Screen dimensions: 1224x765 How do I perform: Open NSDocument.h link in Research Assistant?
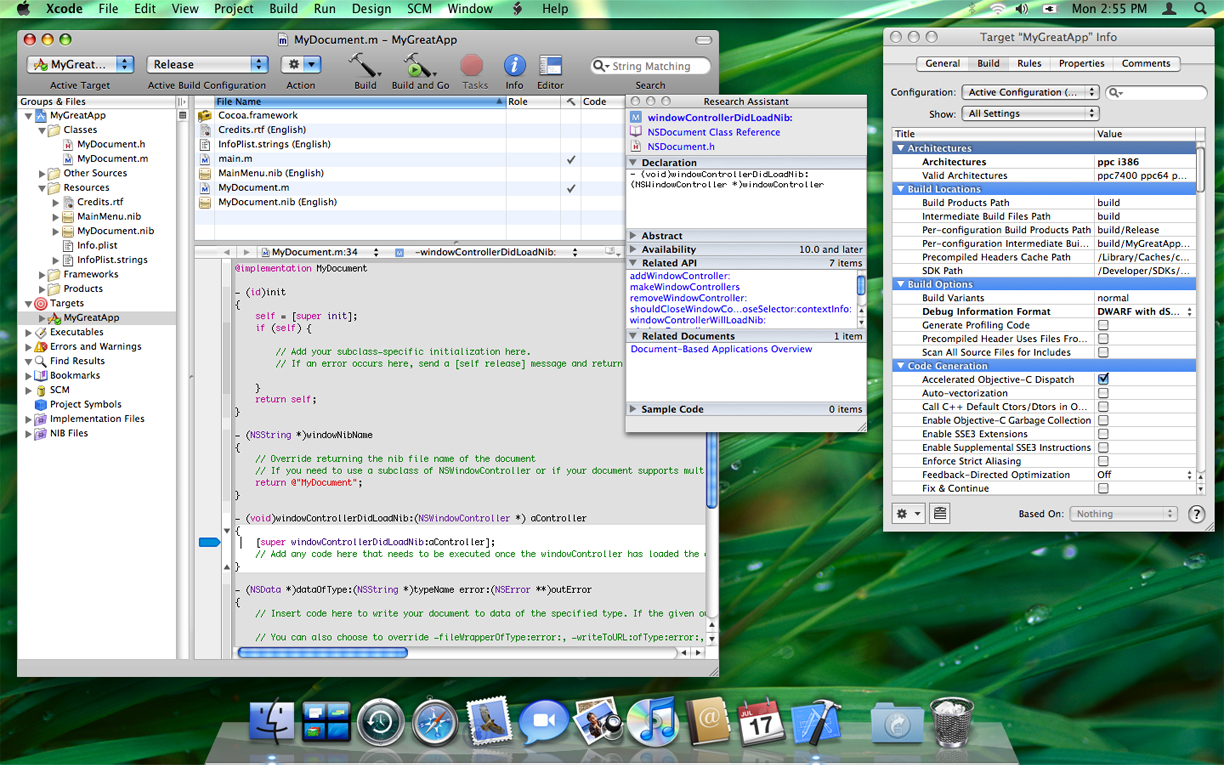[x=681, y=146]
